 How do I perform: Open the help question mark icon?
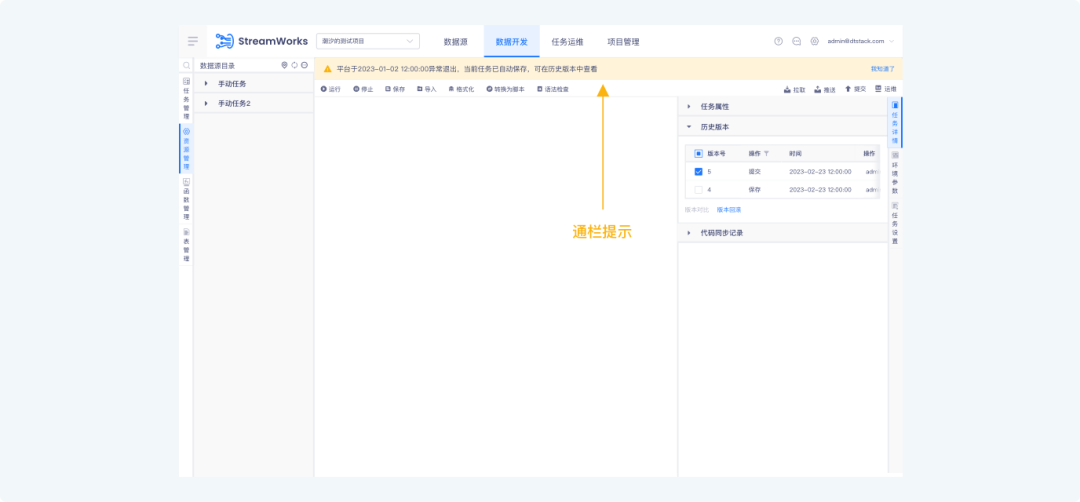(779, 41)
